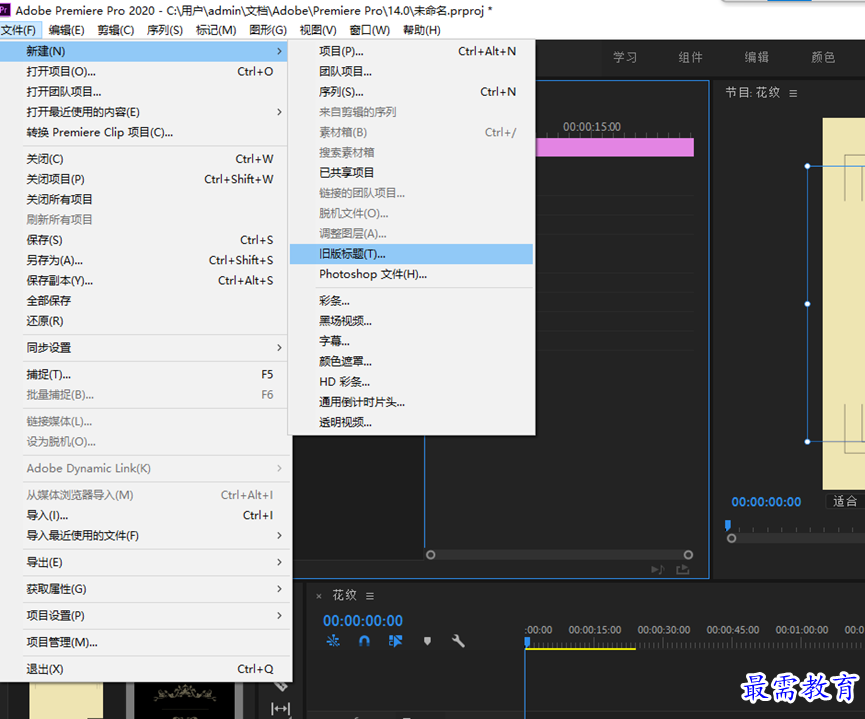Open the 编辑(E) menu
Screen dimensions: 865x719
(66, 30)
